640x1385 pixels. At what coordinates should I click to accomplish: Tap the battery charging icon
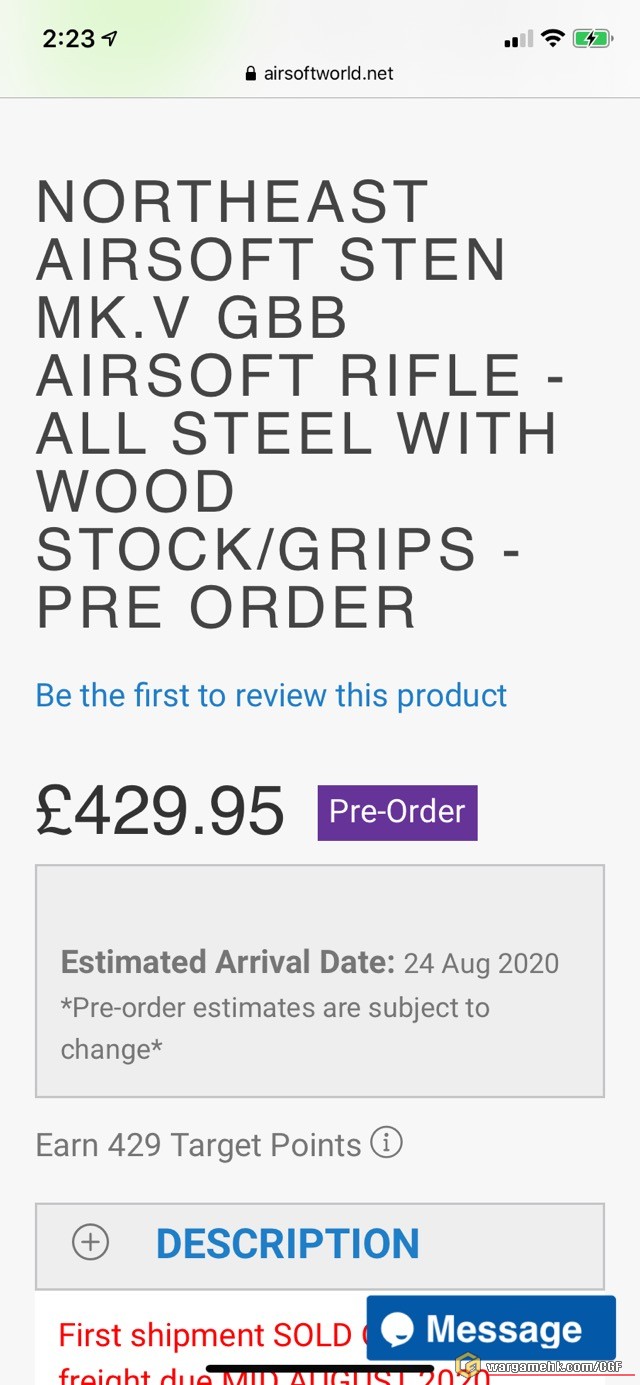point(591,39)
